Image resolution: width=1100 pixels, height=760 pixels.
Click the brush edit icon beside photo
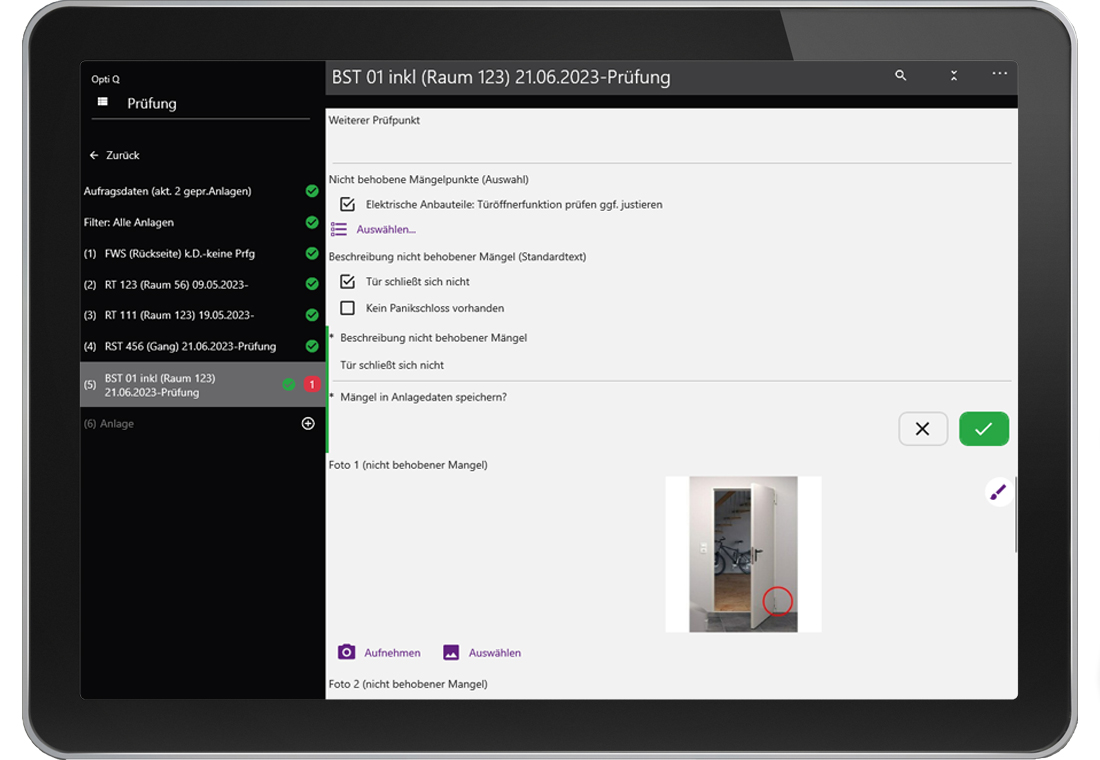(997, 492)
